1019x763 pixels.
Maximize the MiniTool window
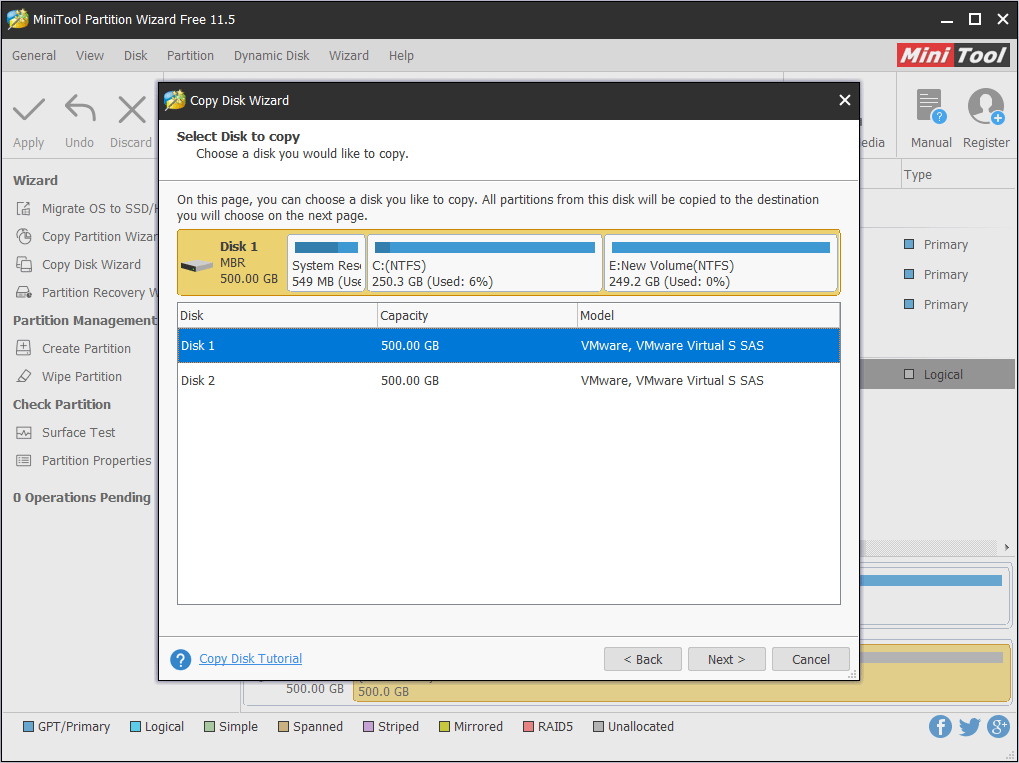pos(975,19)
